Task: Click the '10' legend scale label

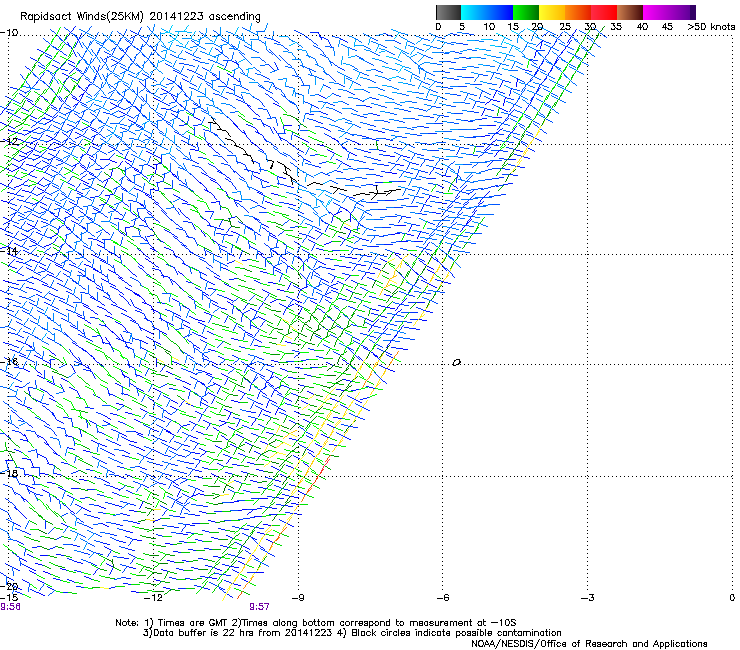Action: tap(489, 27)
